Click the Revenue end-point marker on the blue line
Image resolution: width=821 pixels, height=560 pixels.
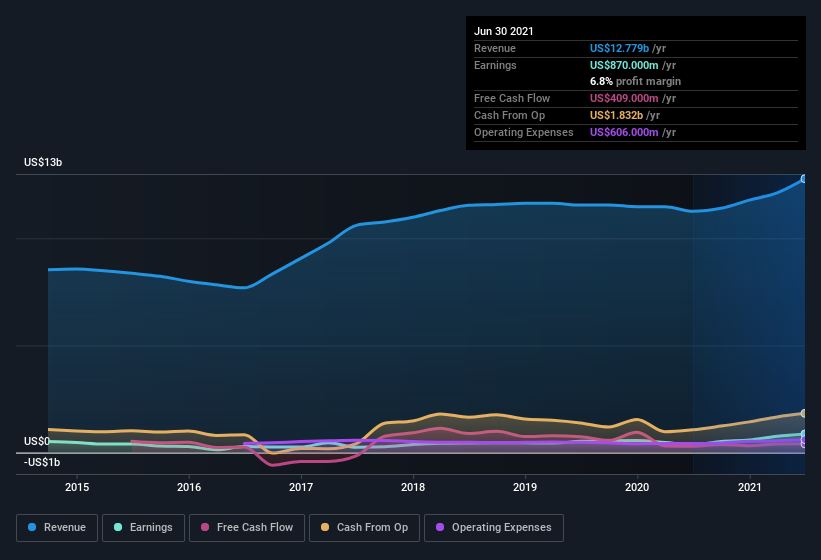coord(804,179)
